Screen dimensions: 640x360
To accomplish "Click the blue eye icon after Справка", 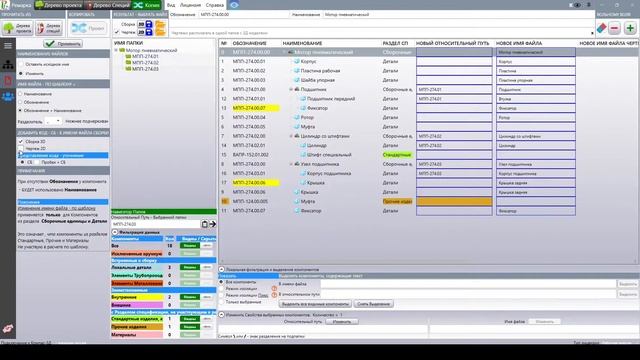I will 234,5.
